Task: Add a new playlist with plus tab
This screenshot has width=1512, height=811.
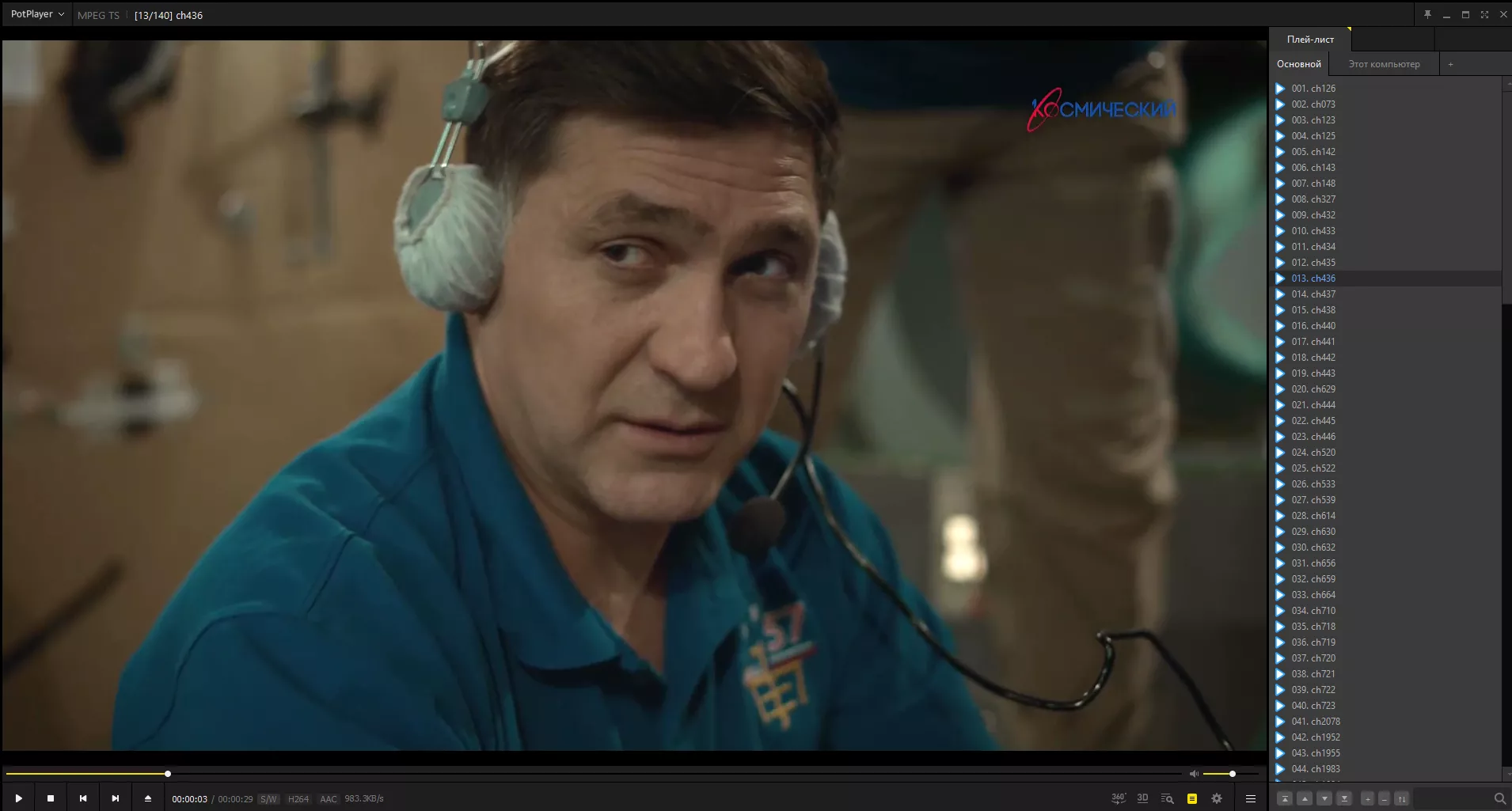Action: tap(1450, 64)
